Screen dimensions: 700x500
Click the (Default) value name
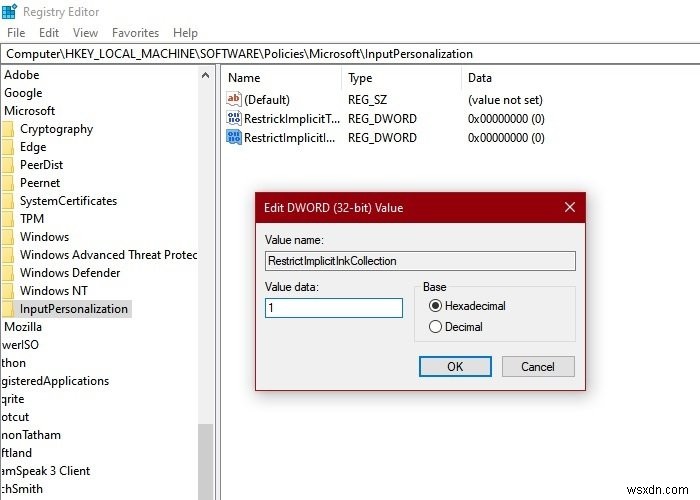(x=267, y=100)
